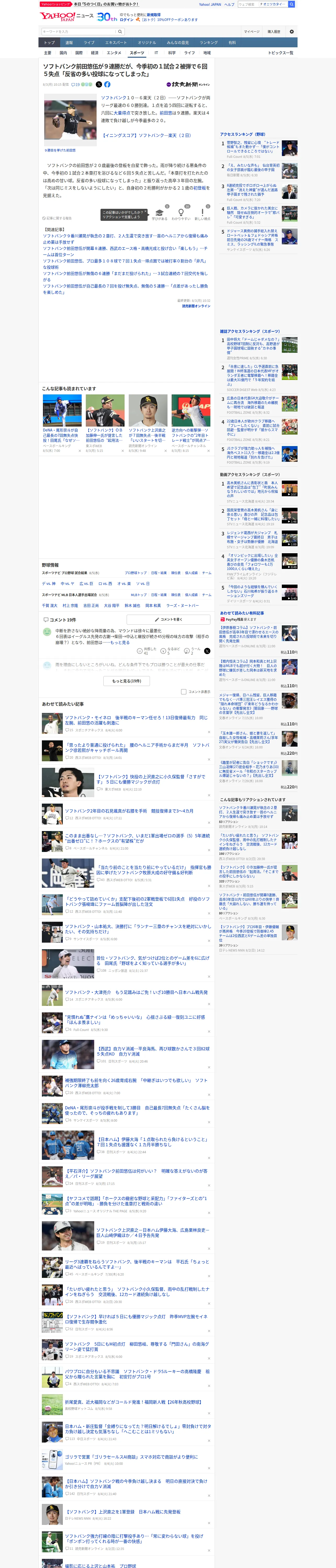
Task: Click the キーワードを入力 search field
Action: (79, 32)
